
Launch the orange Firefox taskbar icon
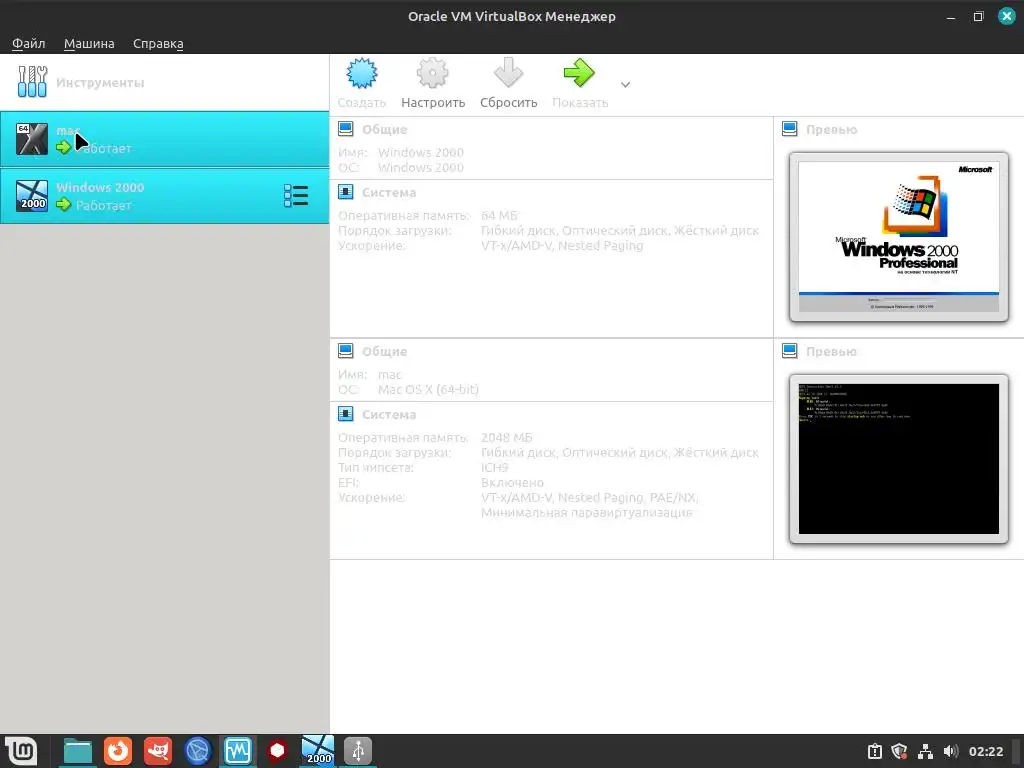(x=118, y=751)
